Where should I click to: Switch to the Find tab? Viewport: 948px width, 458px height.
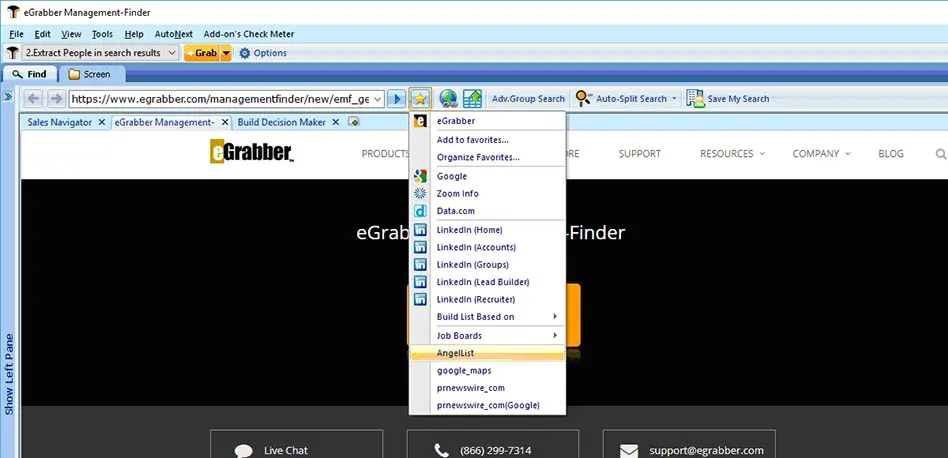point(30,74)
